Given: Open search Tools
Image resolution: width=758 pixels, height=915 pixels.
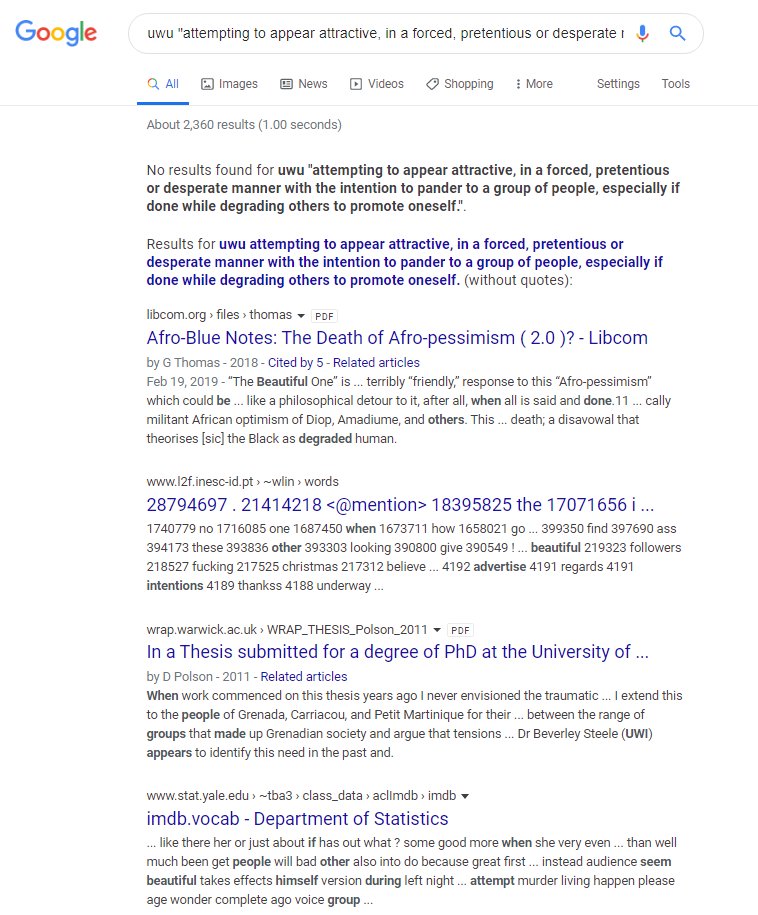Looking at the screenshot, I should coord(675,84).
